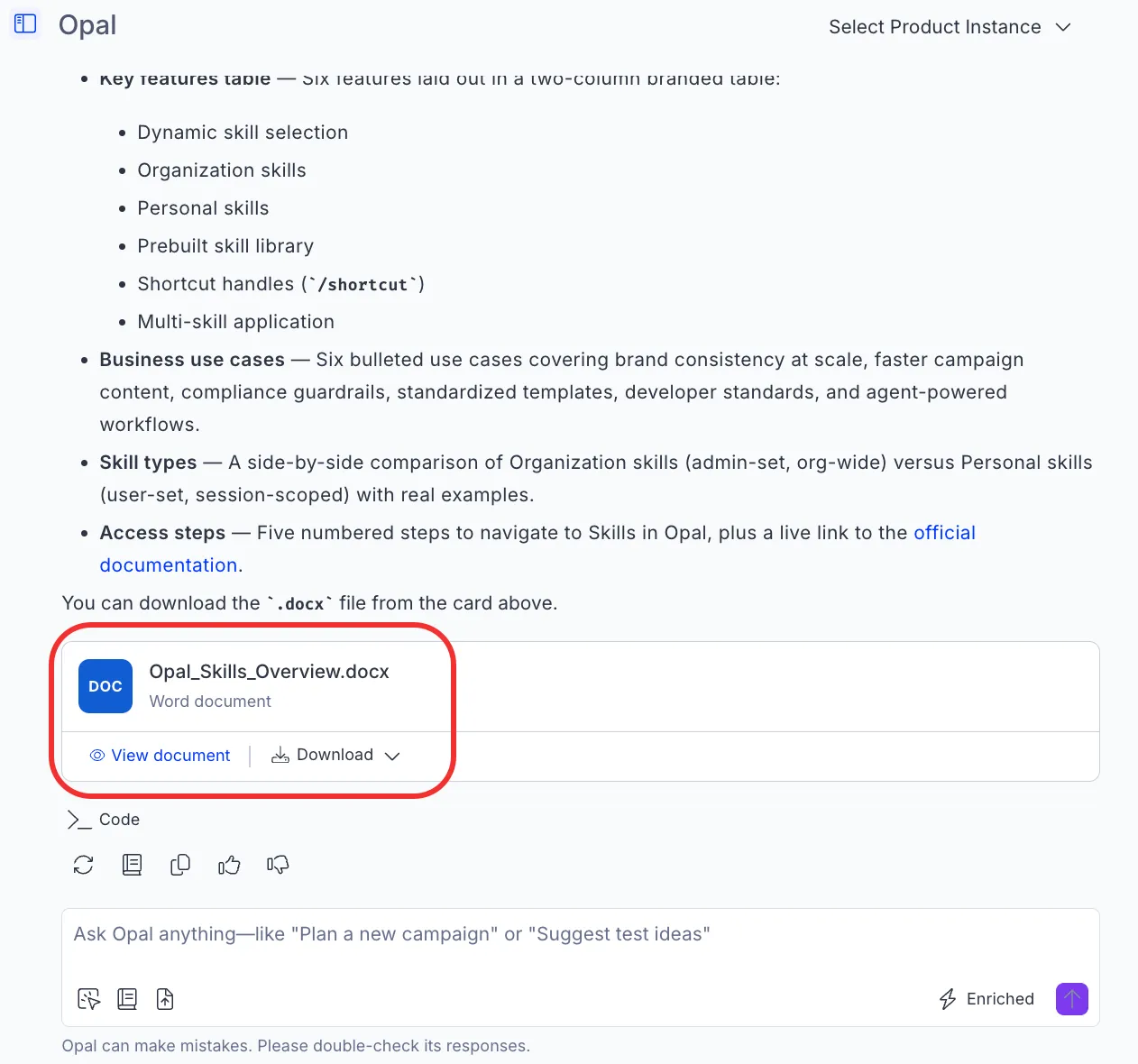1138x1064 pixels.
Task: Click the lightning bolt icon beside Enriched
Action: tap(948, 999)
